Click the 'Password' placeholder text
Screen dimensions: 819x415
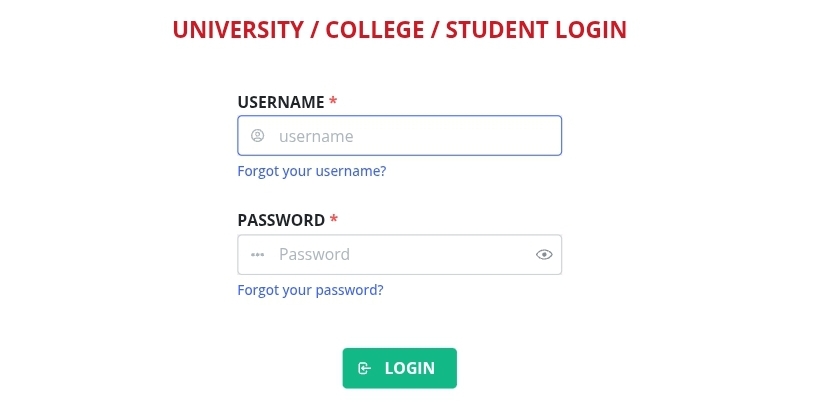coord(314,255)
